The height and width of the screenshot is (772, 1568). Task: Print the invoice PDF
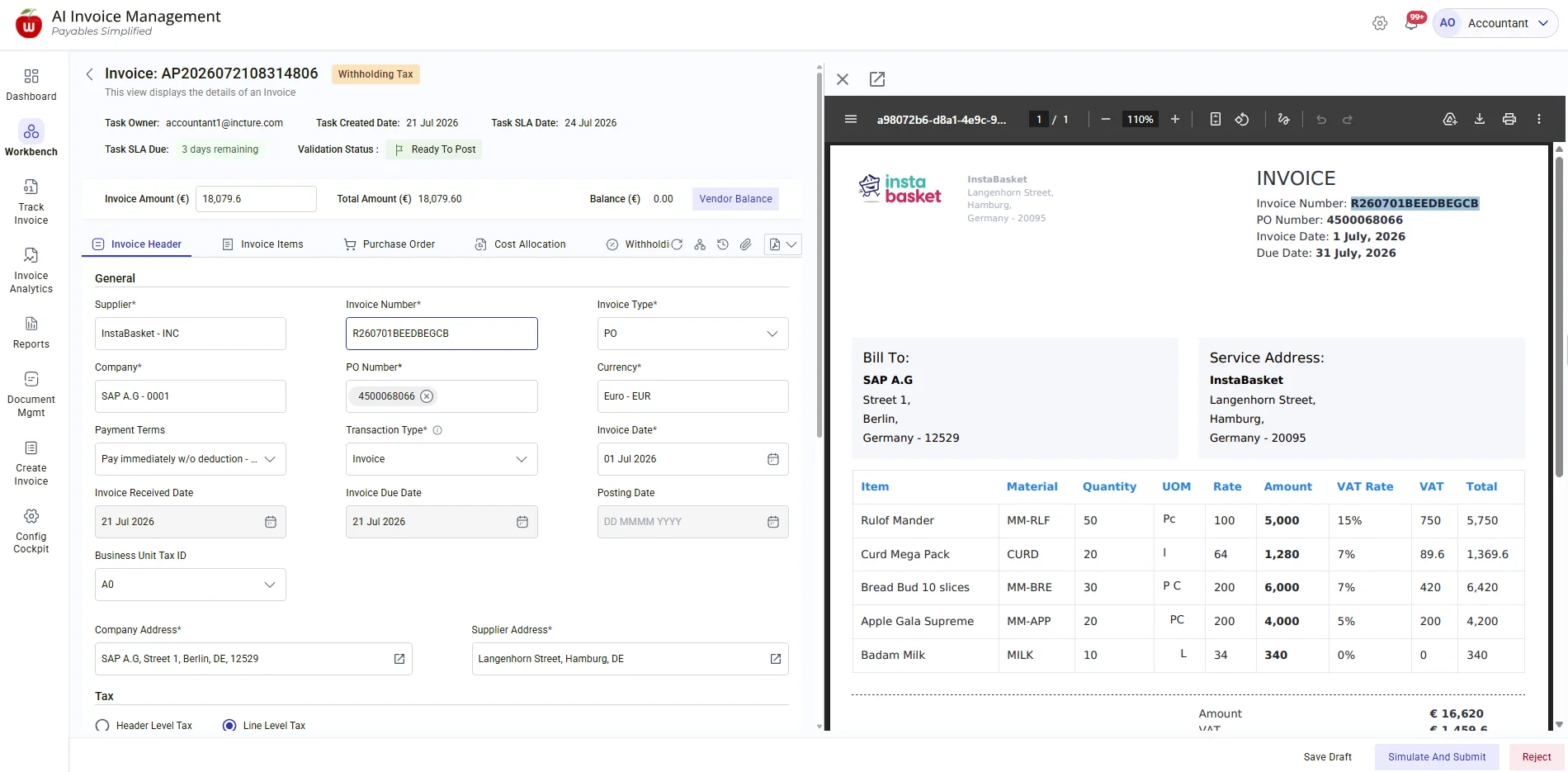(x=1509, y=119)
